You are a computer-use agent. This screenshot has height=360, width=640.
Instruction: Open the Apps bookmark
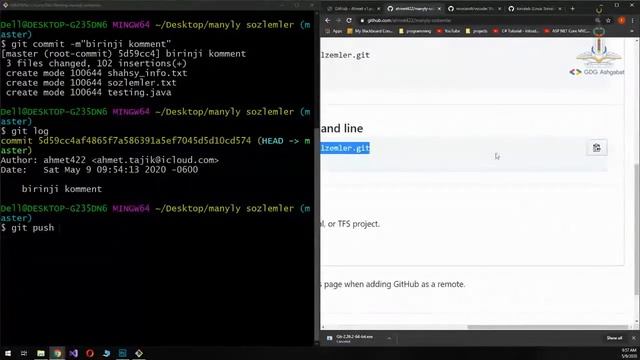tap(334, 31)
